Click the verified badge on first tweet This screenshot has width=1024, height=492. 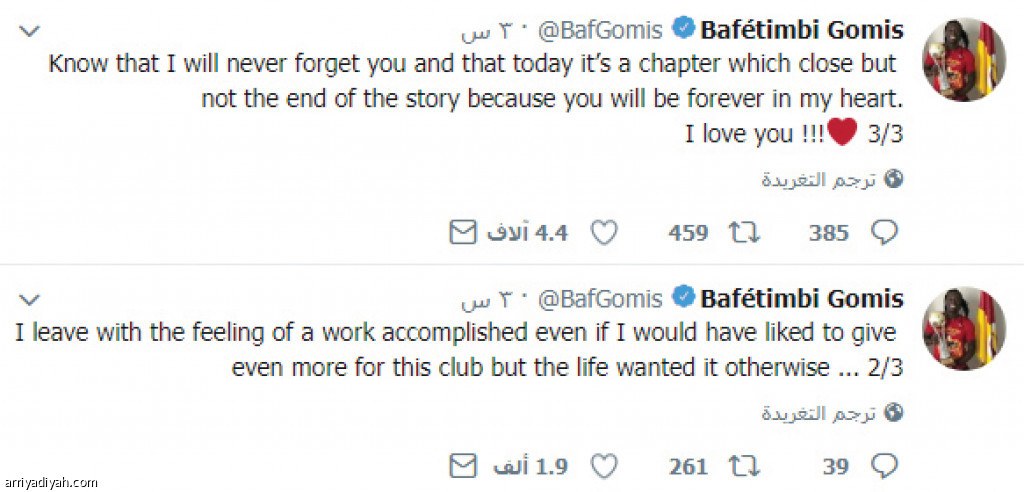click(x=683, y=32)
